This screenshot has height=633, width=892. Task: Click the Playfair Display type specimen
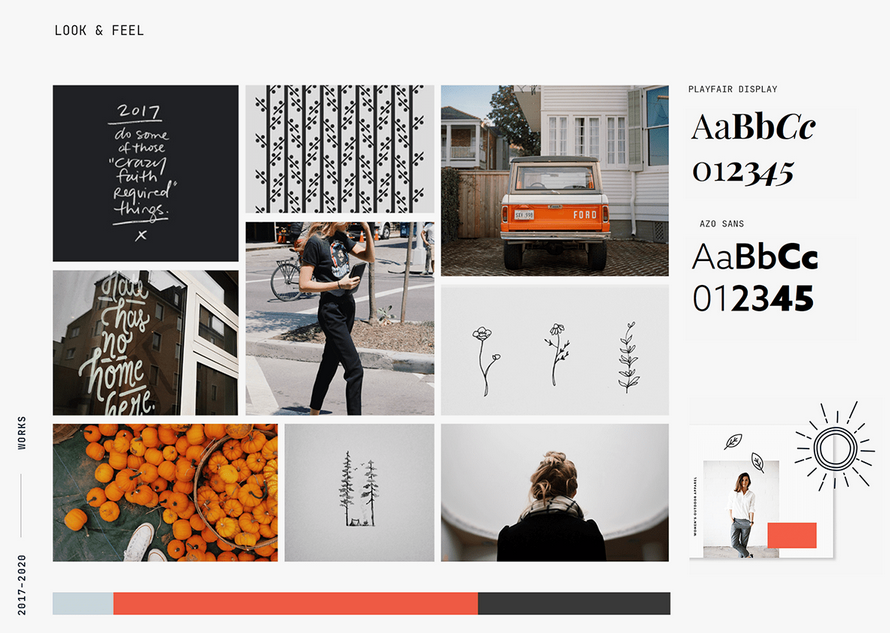tap(754, 150)
